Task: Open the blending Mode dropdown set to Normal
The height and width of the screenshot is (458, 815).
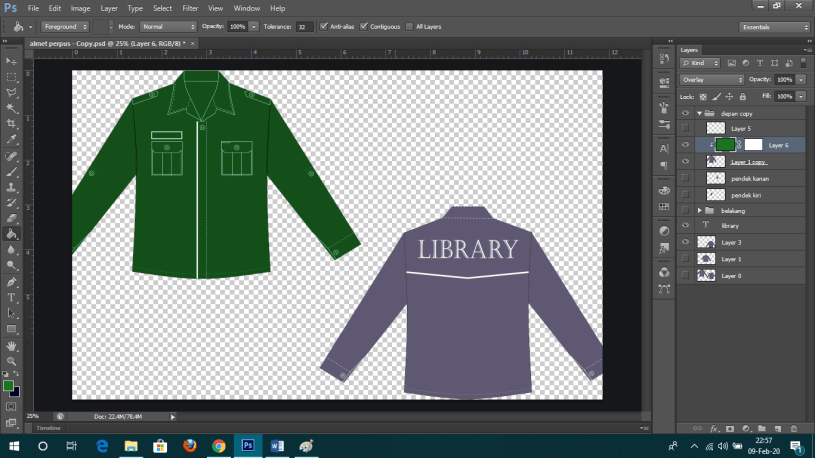Action: click(x=167, y=26)
